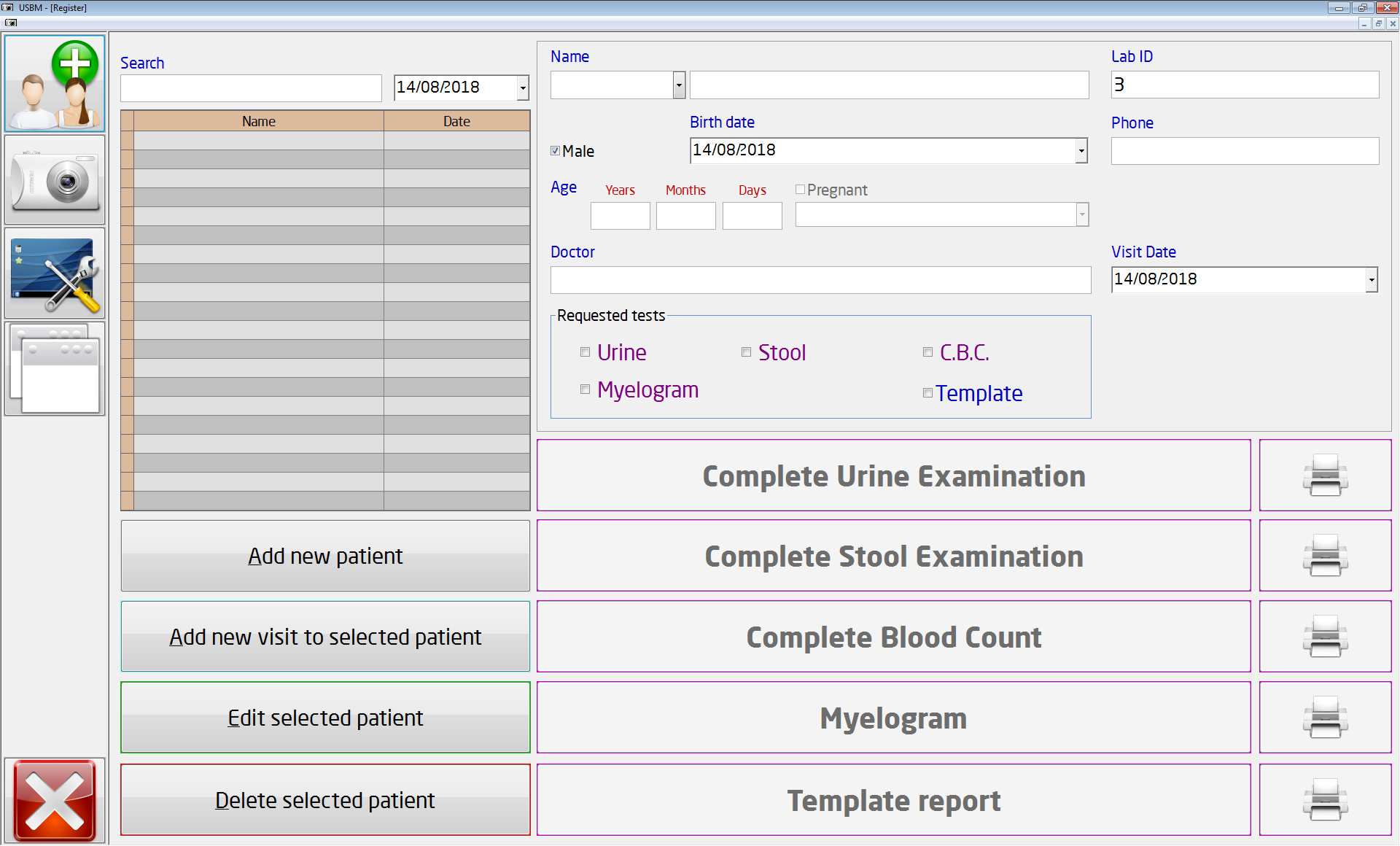
Task: Print the Myelogram report
Action: [x=1325, y=718]
